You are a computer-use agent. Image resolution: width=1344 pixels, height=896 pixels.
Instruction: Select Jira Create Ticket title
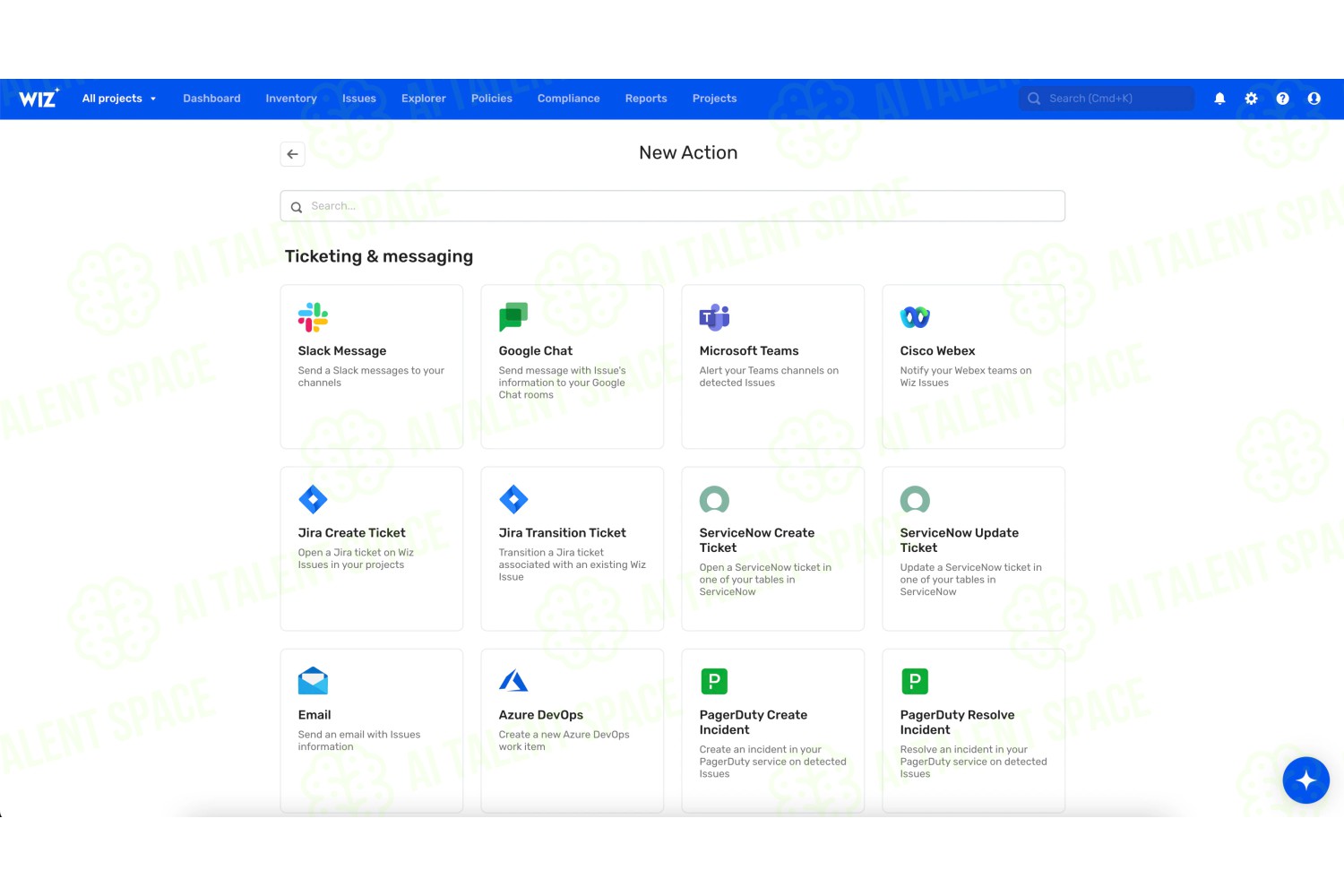click(x=352, y=533)
